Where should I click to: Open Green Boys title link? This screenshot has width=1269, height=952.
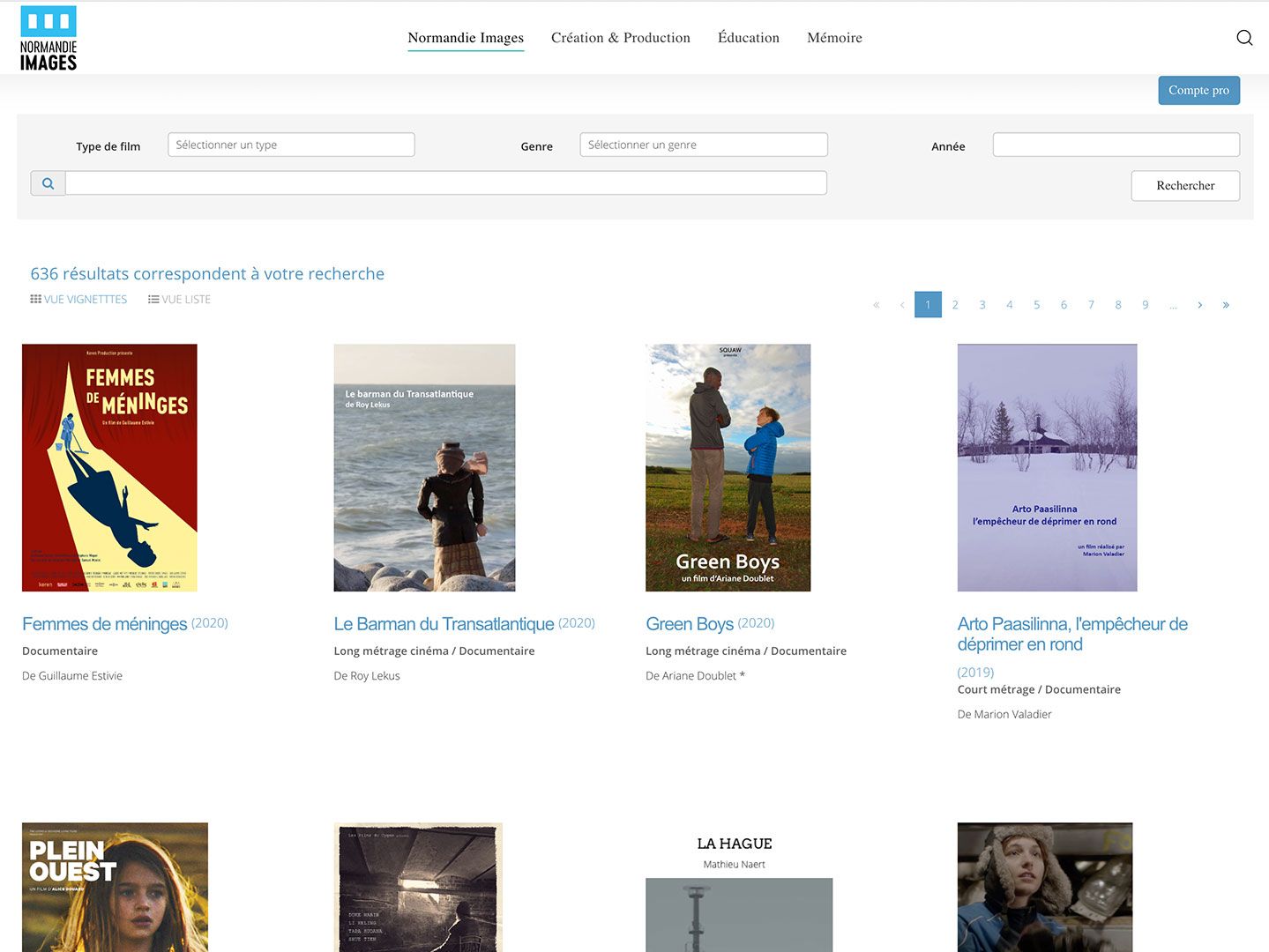click(x=690, y=624)
